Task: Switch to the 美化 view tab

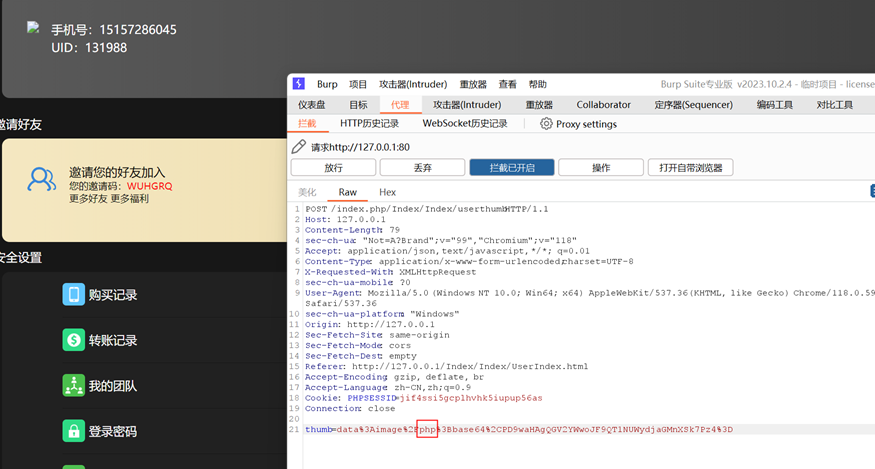Action: tap(307, 192)
